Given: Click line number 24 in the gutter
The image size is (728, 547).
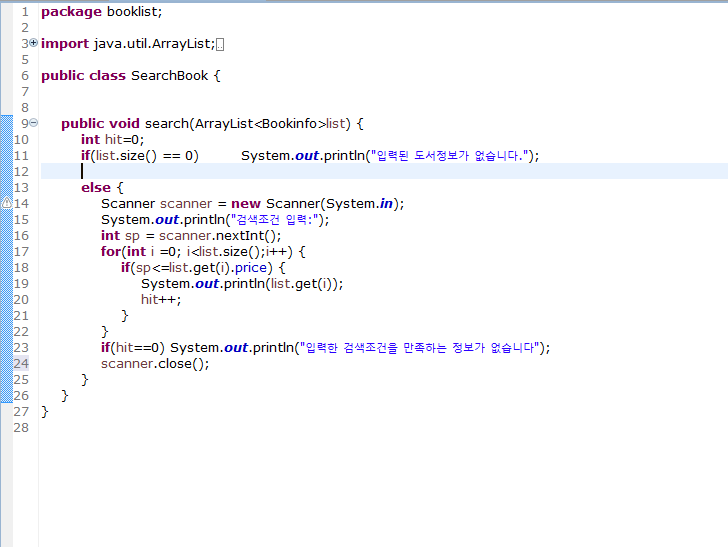Looking at the screenshot, I should (x=21, y=364).
